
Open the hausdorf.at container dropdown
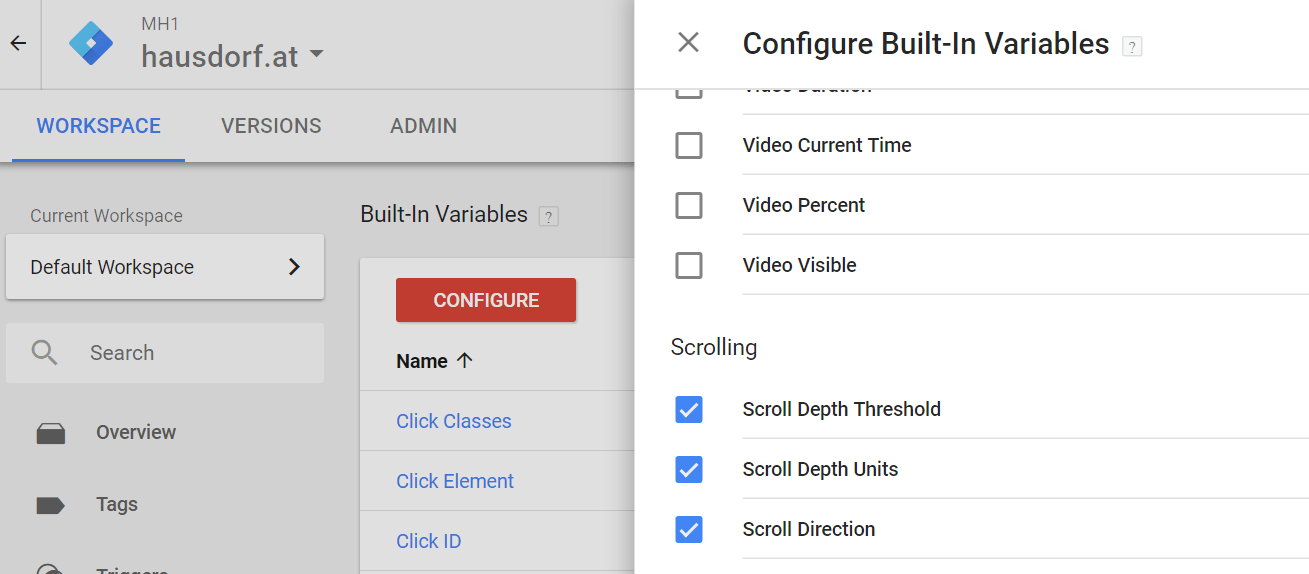pyautogui.click(x=316, y=55)
